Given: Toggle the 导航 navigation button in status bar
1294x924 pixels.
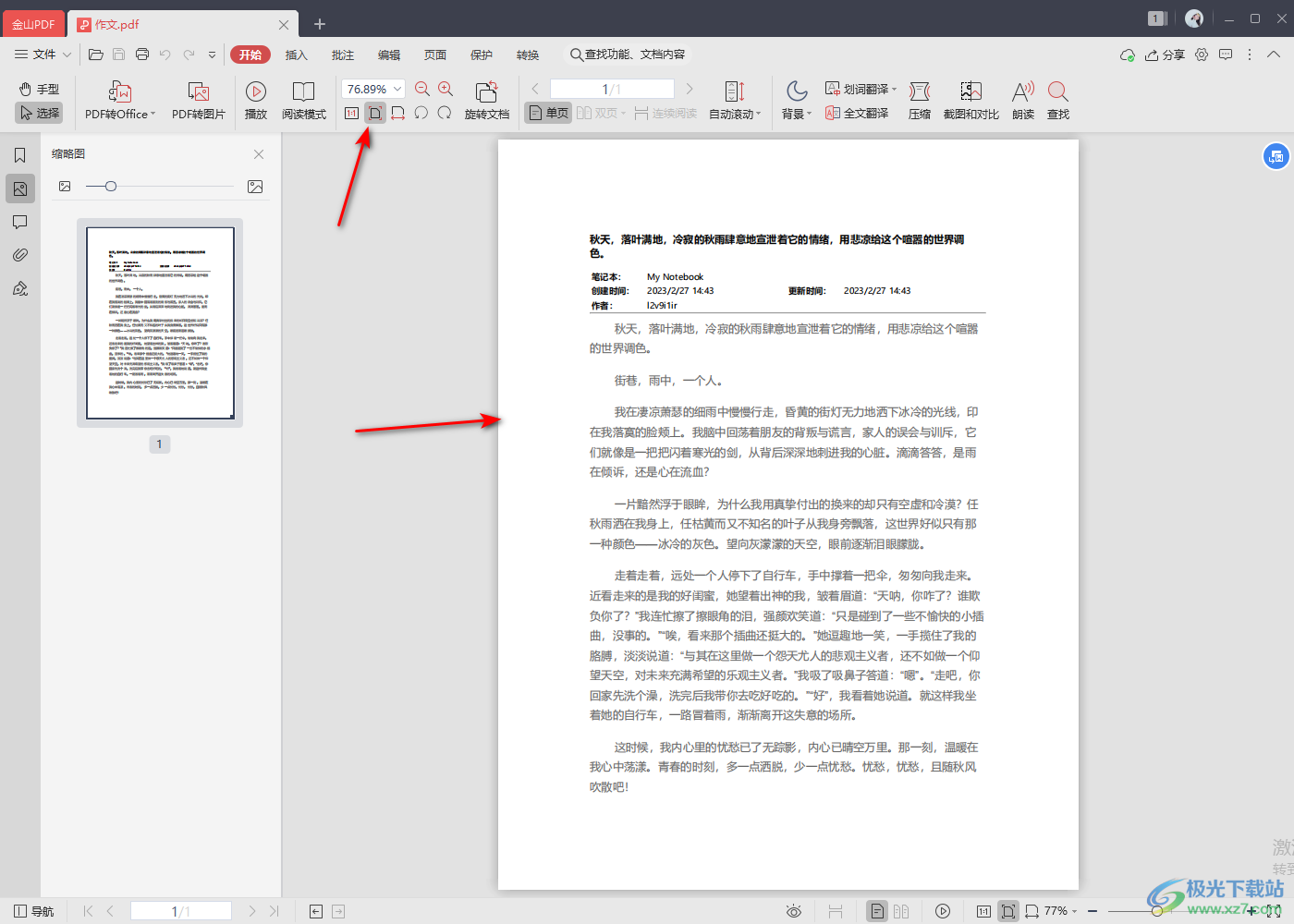Looking at the screenshot, I should click(34, 911).
